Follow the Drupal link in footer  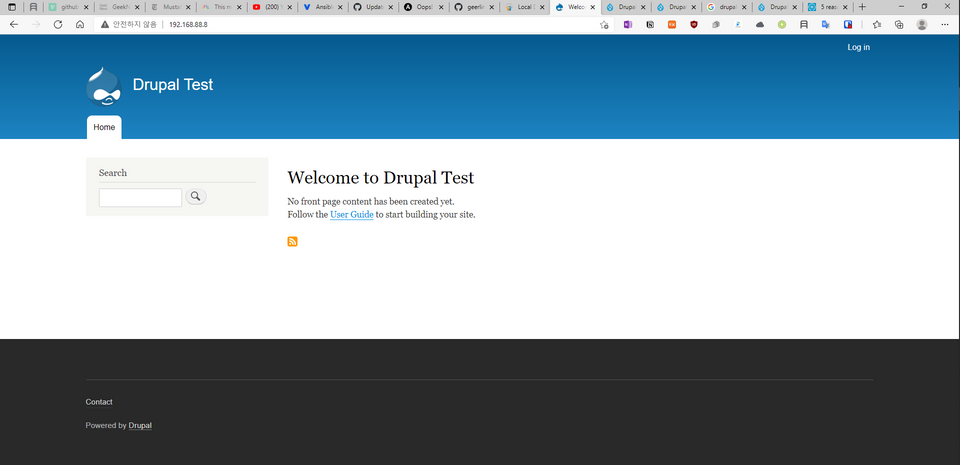click(140, 425)
